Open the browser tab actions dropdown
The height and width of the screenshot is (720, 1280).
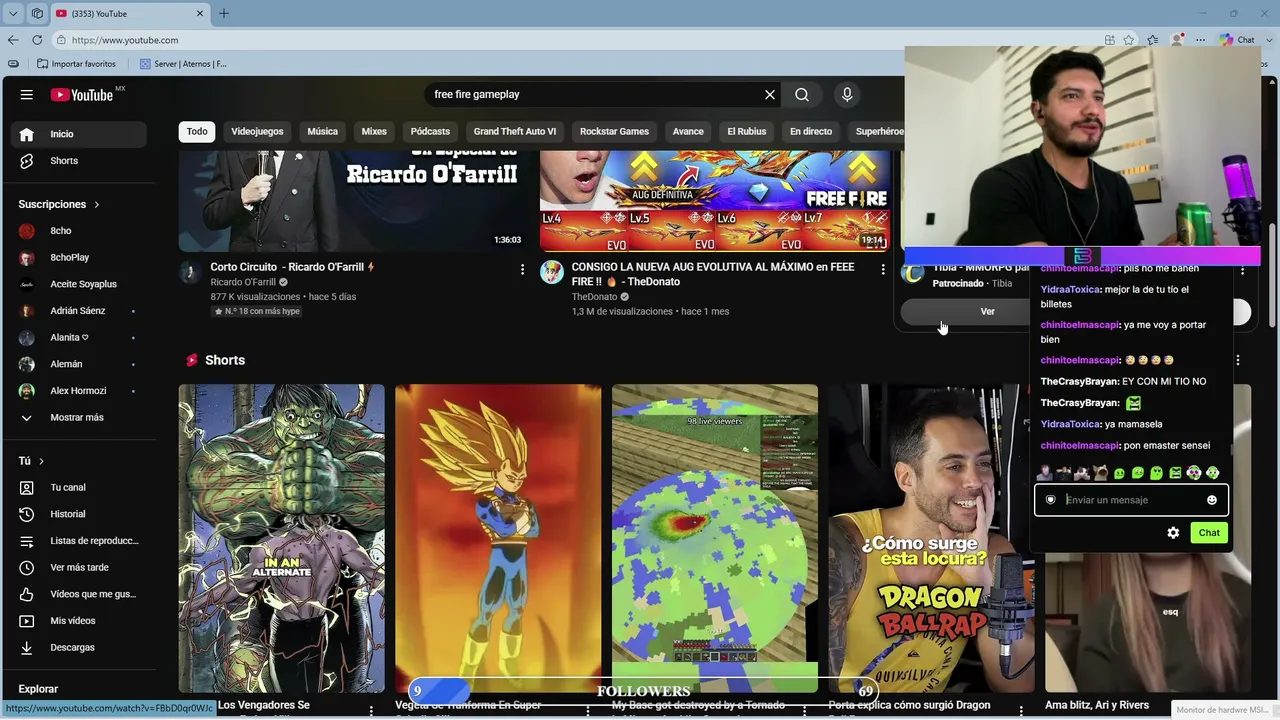(13, 13)
